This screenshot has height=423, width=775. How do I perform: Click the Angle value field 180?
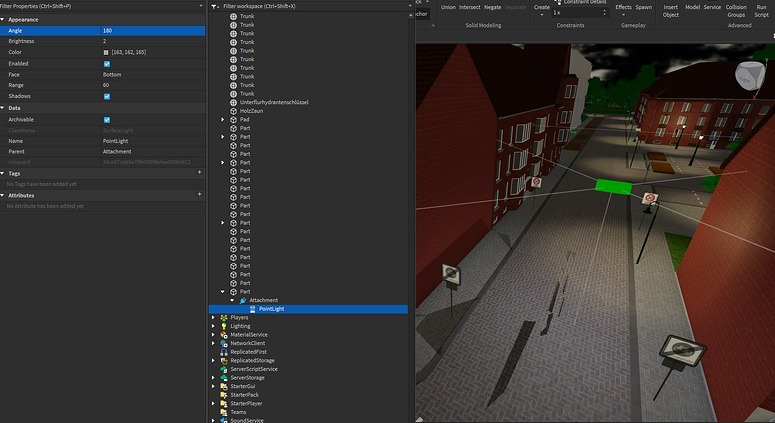coord(153,31)
